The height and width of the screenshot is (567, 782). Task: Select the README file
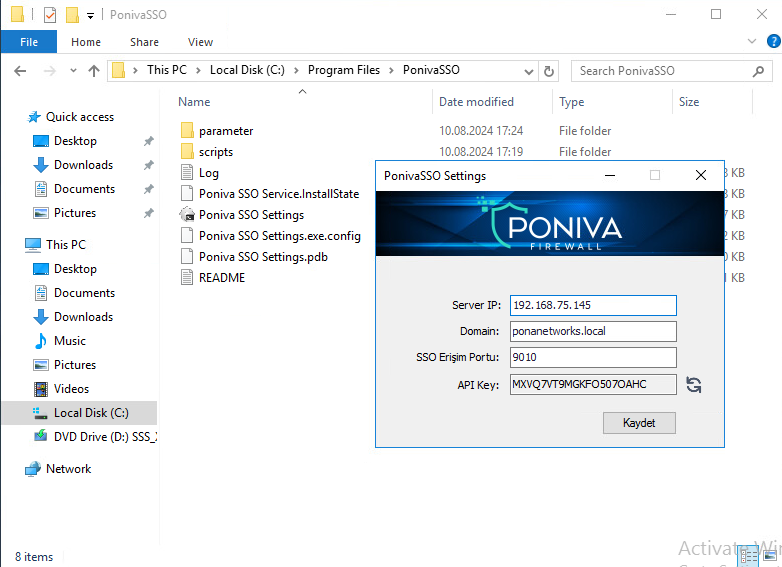point(221,277)
